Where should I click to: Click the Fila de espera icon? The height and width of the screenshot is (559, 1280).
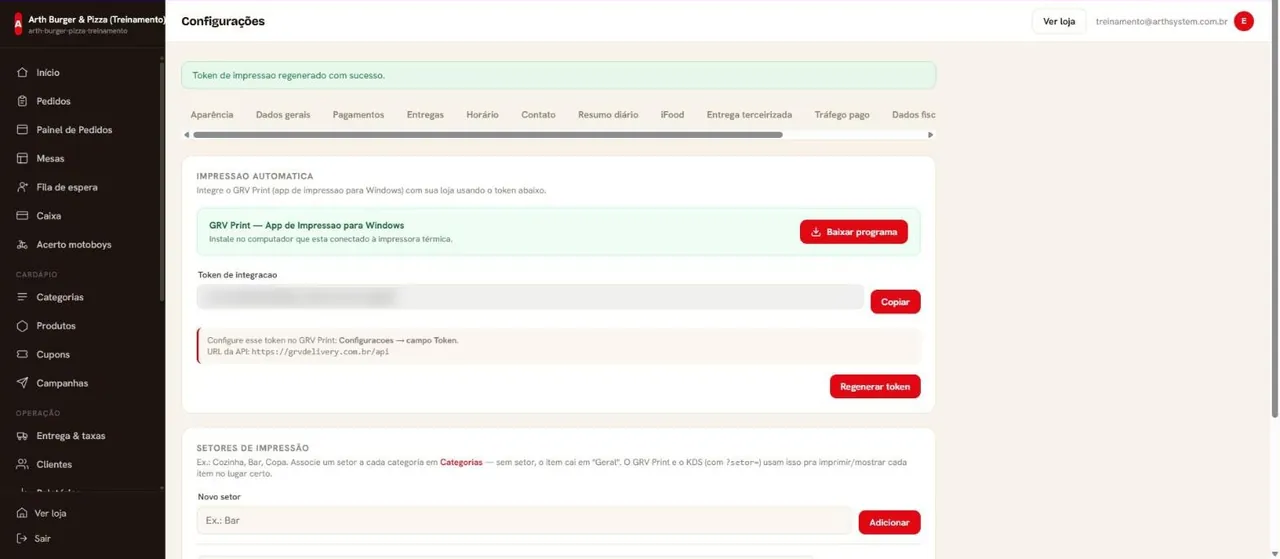(x=22, y=187)
